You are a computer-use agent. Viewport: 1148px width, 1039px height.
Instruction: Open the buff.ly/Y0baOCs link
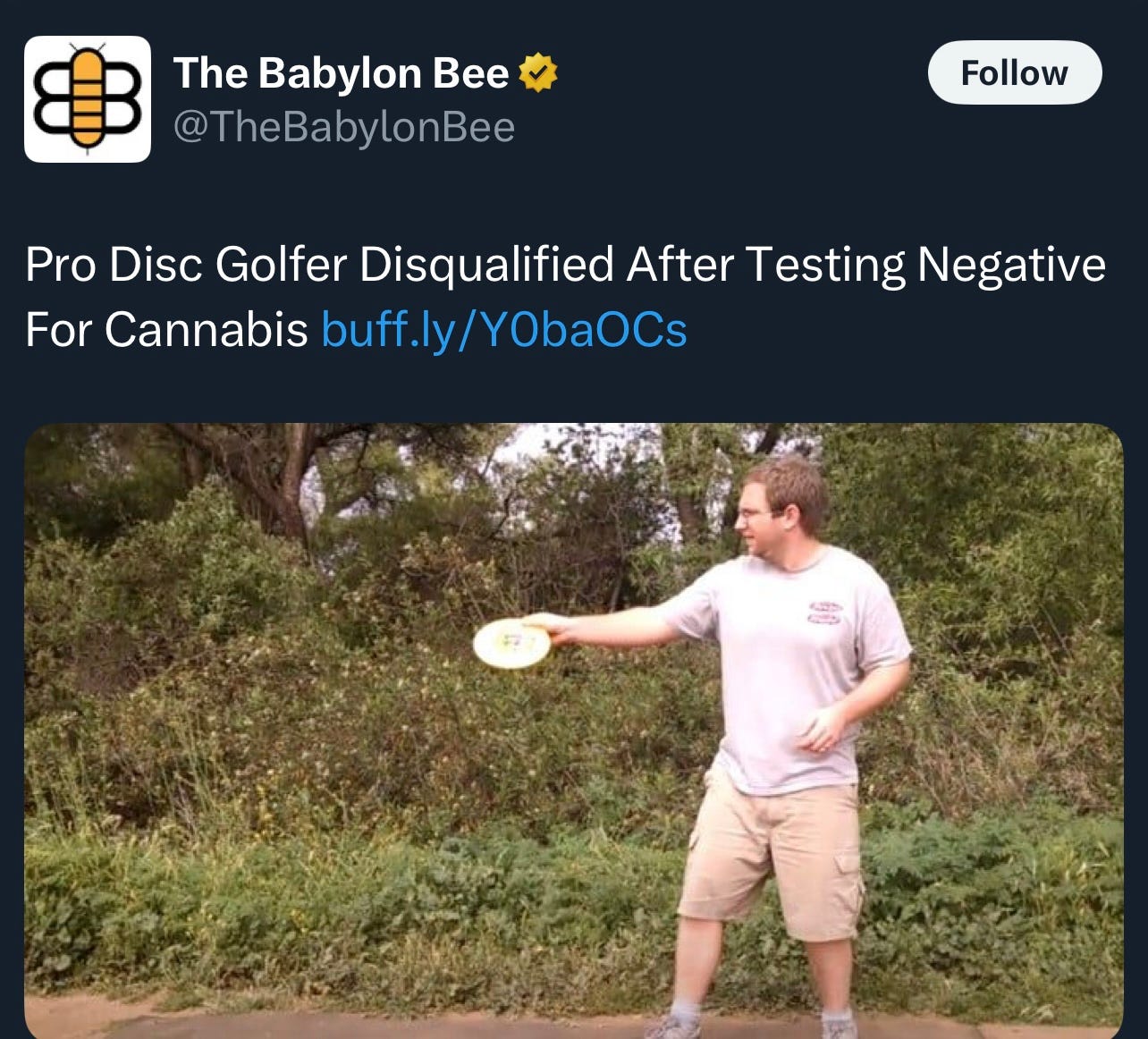tap(504, 329)
